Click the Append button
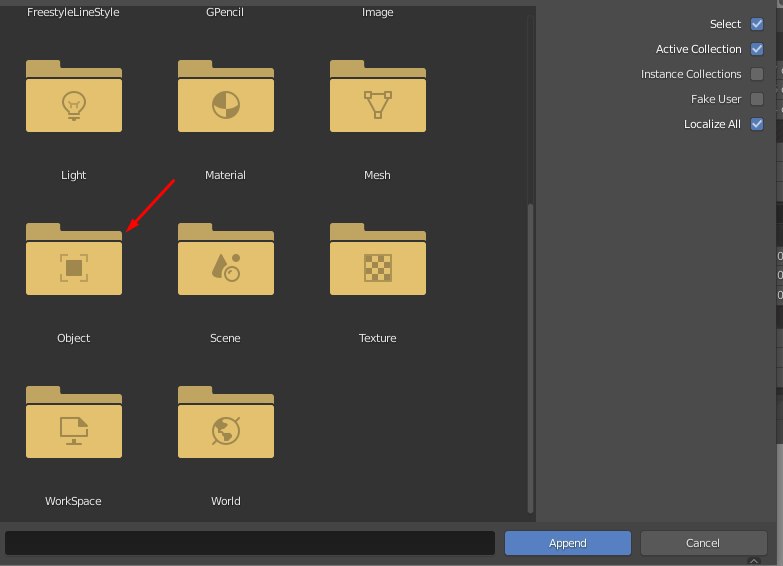 tap(568, 543)
